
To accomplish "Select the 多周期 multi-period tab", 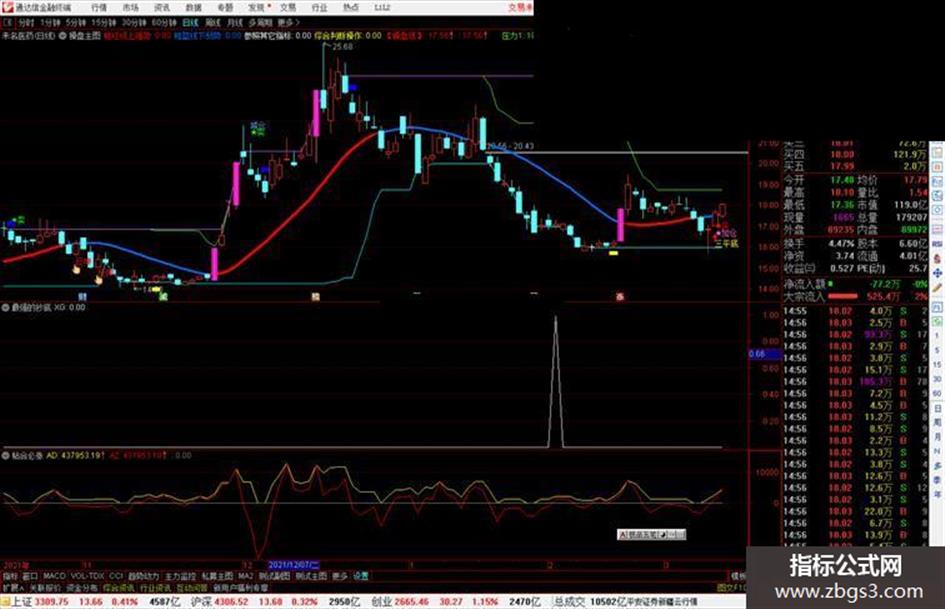I will (x=260, y=23).
